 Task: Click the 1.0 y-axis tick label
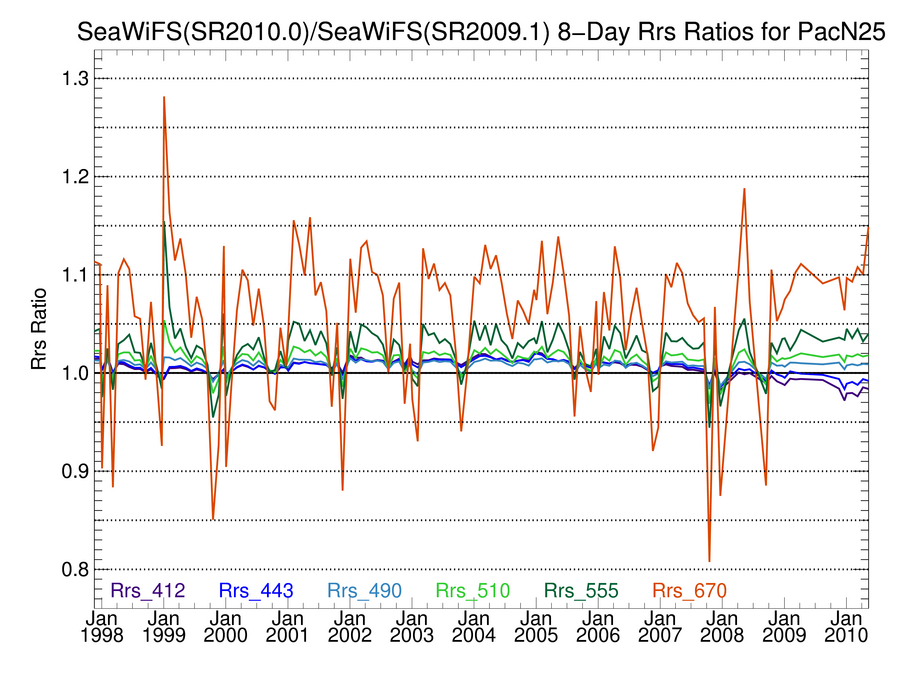75,373
